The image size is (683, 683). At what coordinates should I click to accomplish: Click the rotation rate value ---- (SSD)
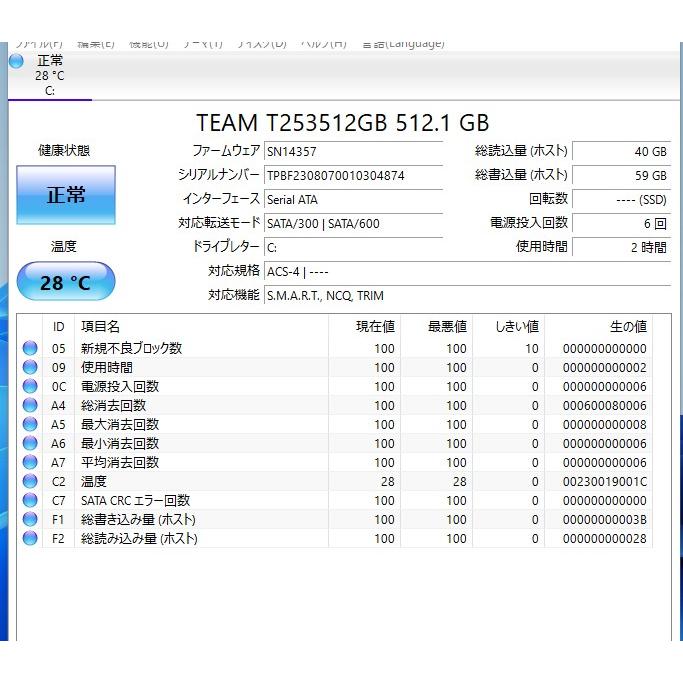(621, 199)
